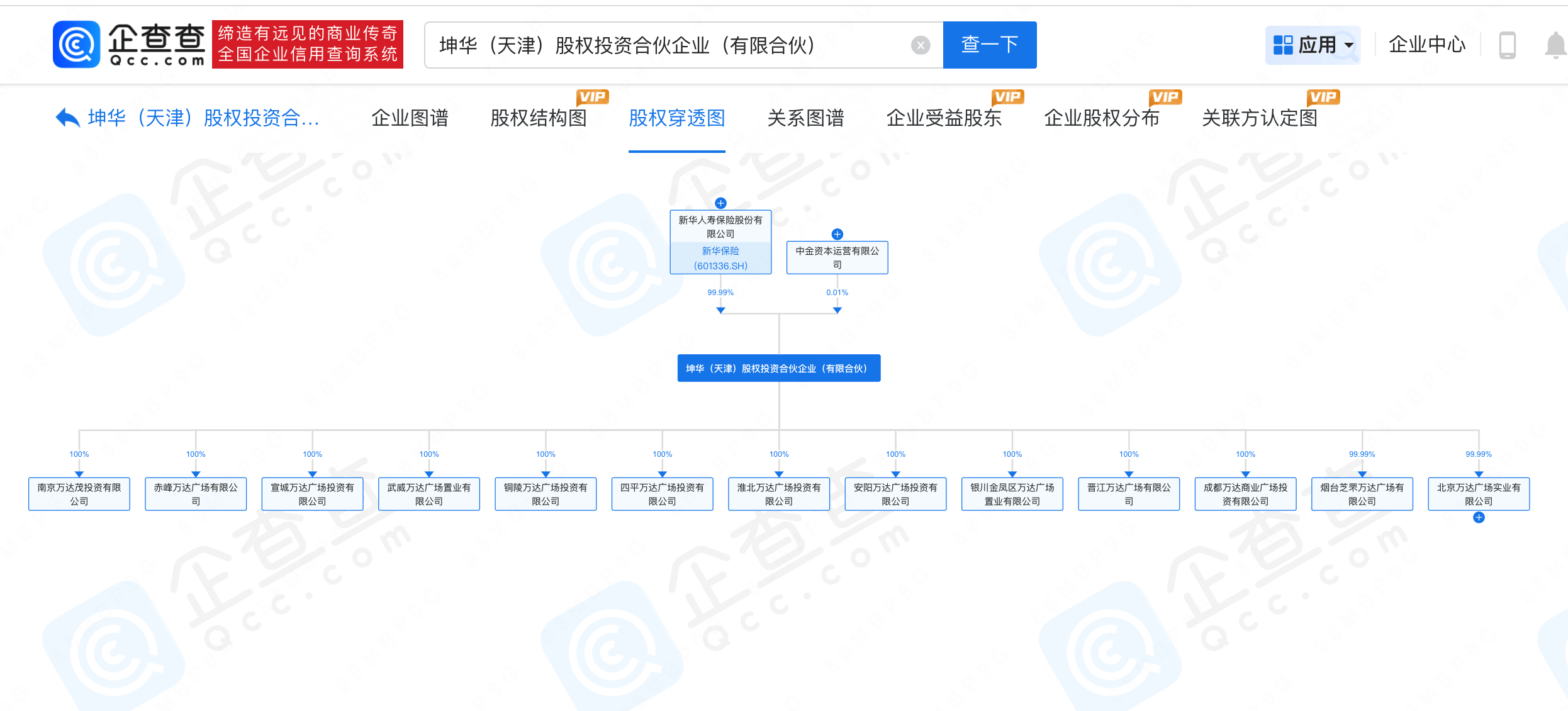Clear the search field with X icon
The image size is (1568, 711).
click(920, 45)
